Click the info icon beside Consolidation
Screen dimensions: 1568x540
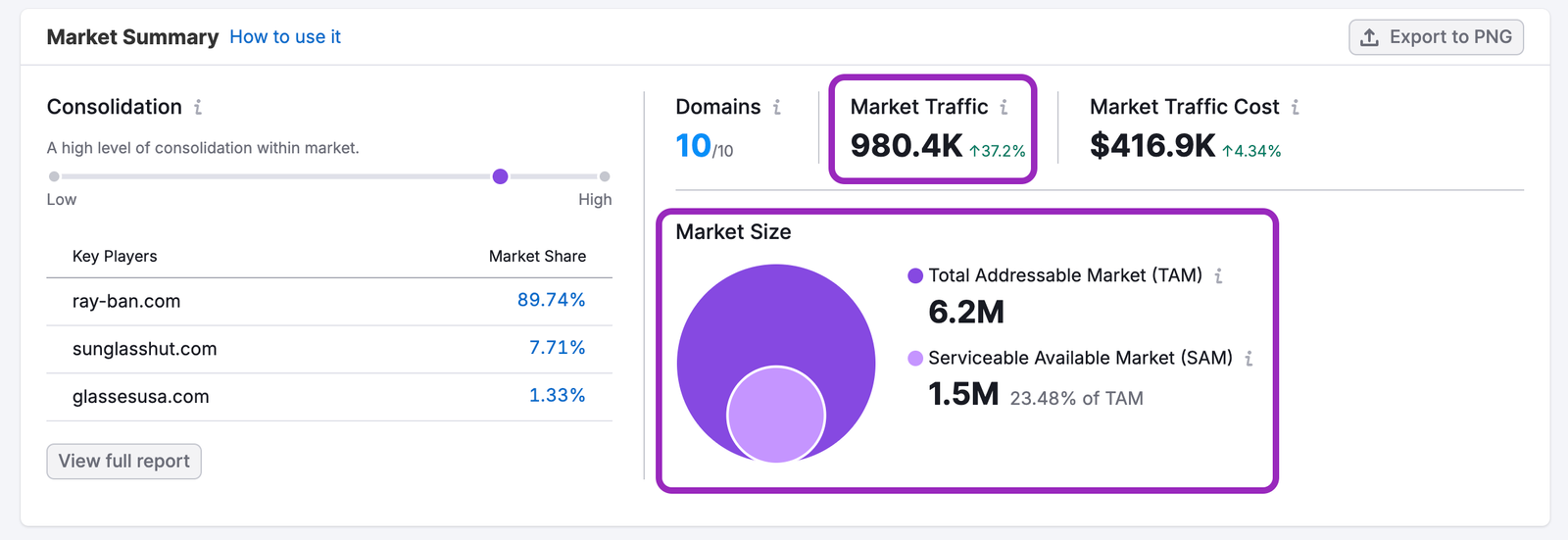tap(198, 107)
